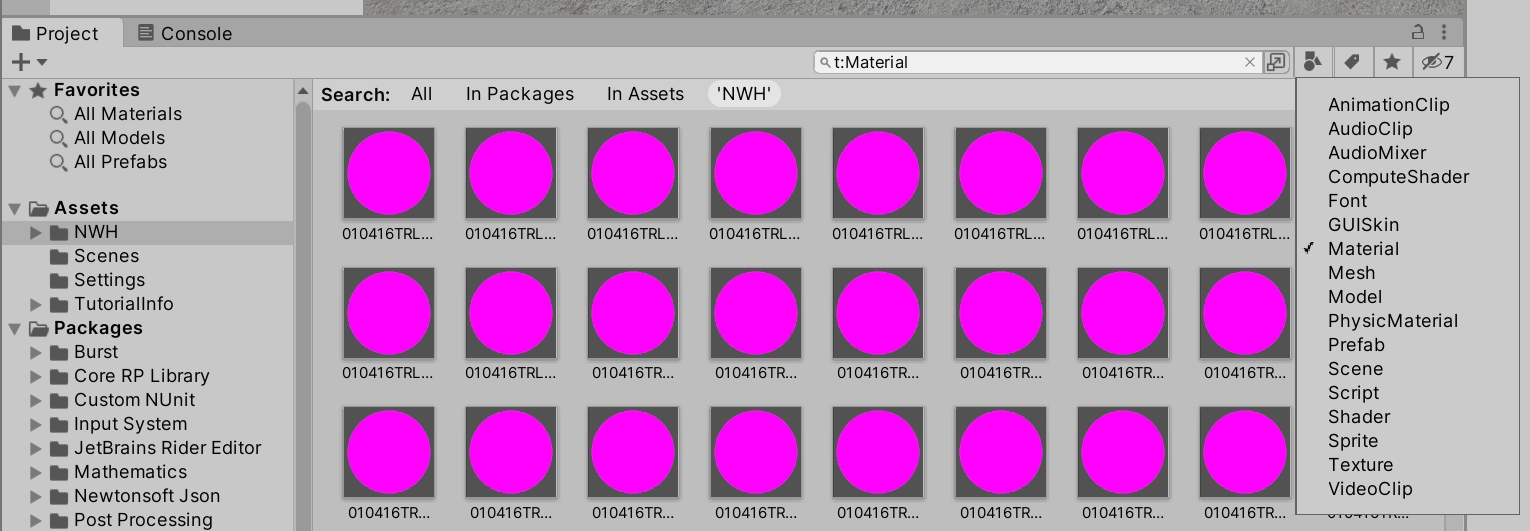Select the Core RP Library folder

pos(141,376)
